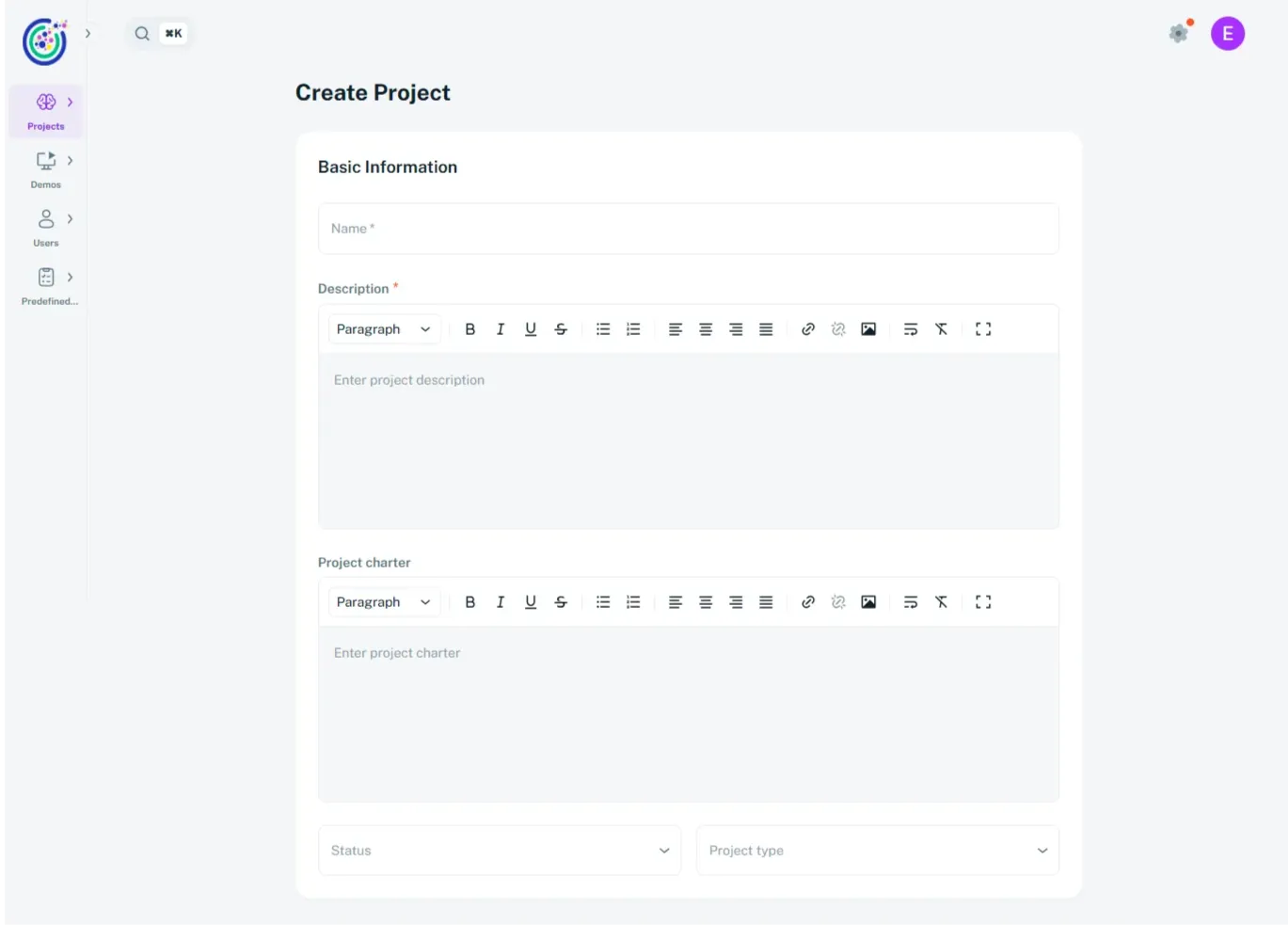Open the profile avatar labeled E
This screenshot has width=1288, height=925.
coord(1227,33)
